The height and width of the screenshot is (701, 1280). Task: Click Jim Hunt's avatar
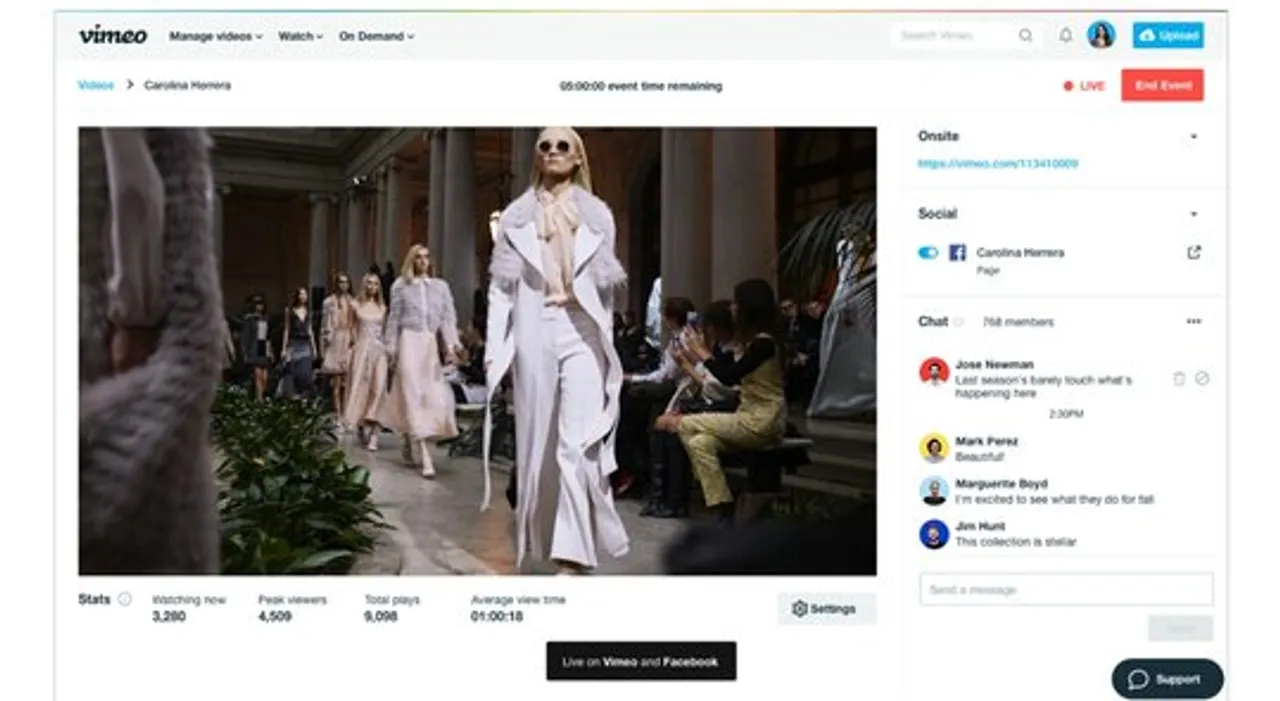click(934, 534)
